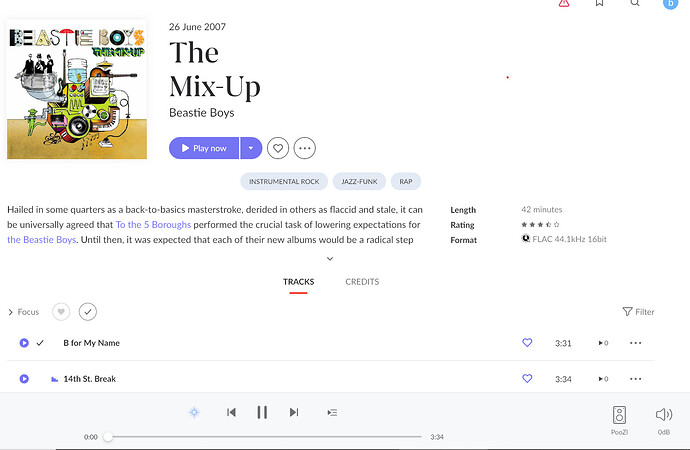Favorite the 14th St. Break track
690x450 pixels.
click(527, 379)
